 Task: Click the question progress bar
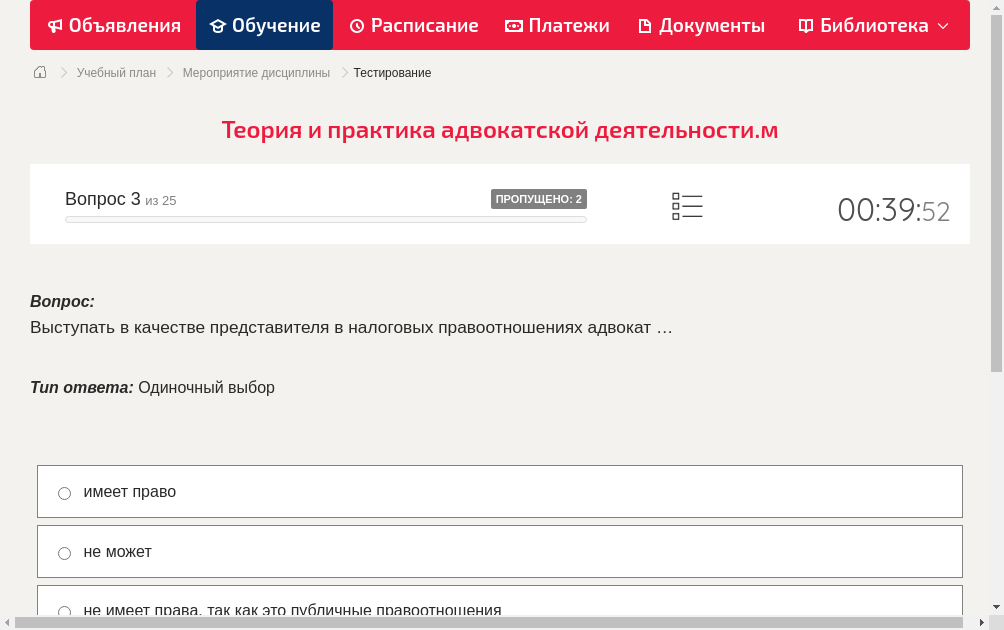click(x=325, y=219)
